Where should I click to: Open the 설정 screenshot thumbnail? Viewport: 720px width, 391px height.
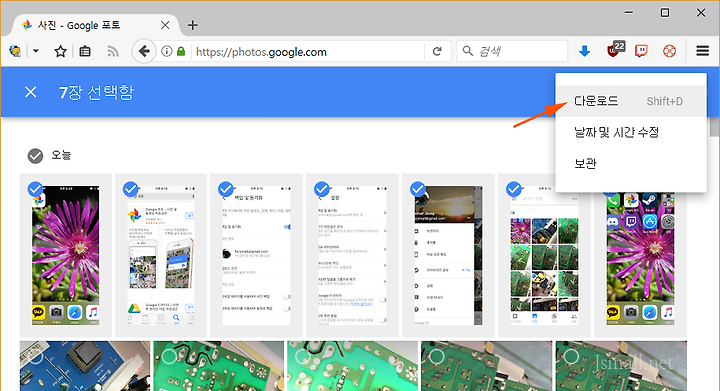(x=352, y=256)
